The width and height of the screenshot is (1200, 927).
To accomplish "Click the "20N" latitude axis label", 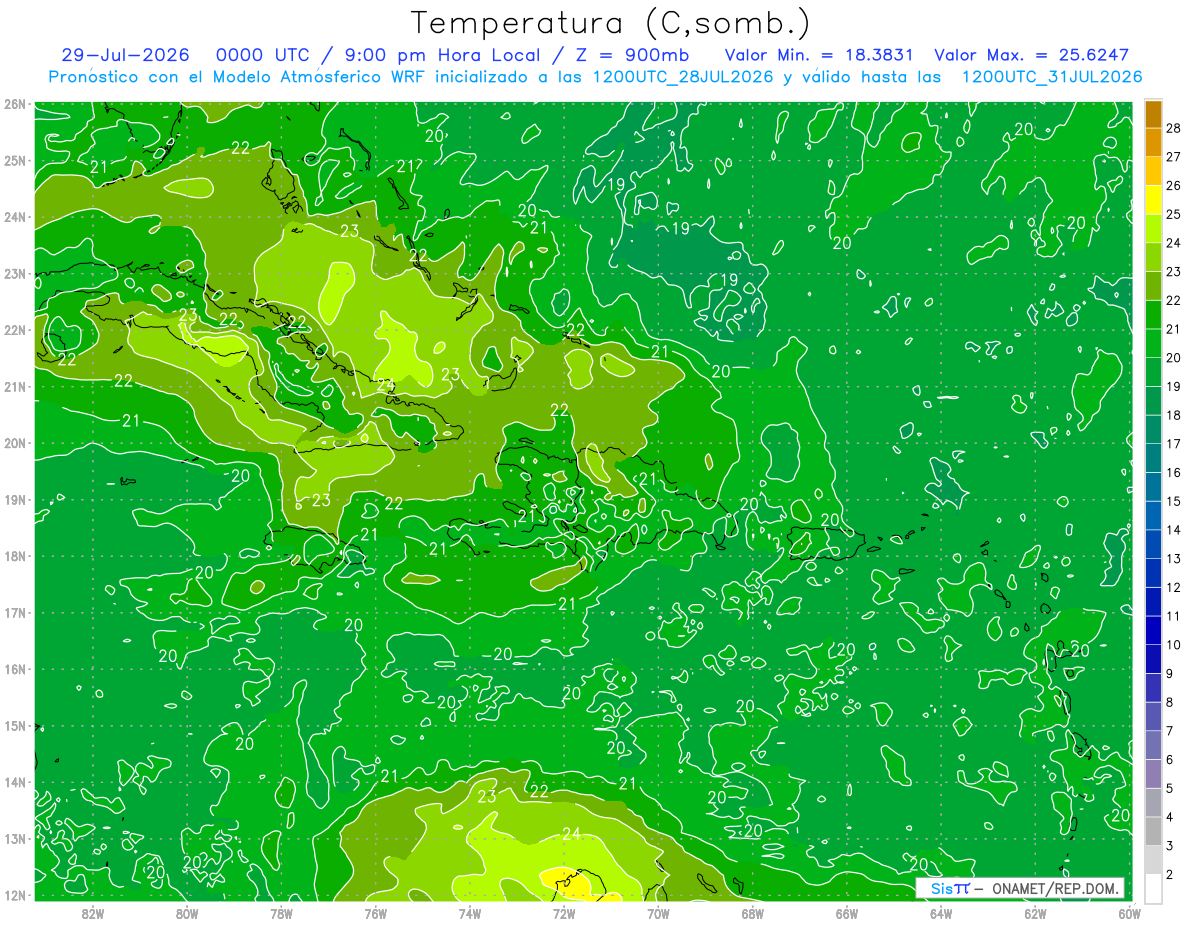I will (x=15, y=443).
